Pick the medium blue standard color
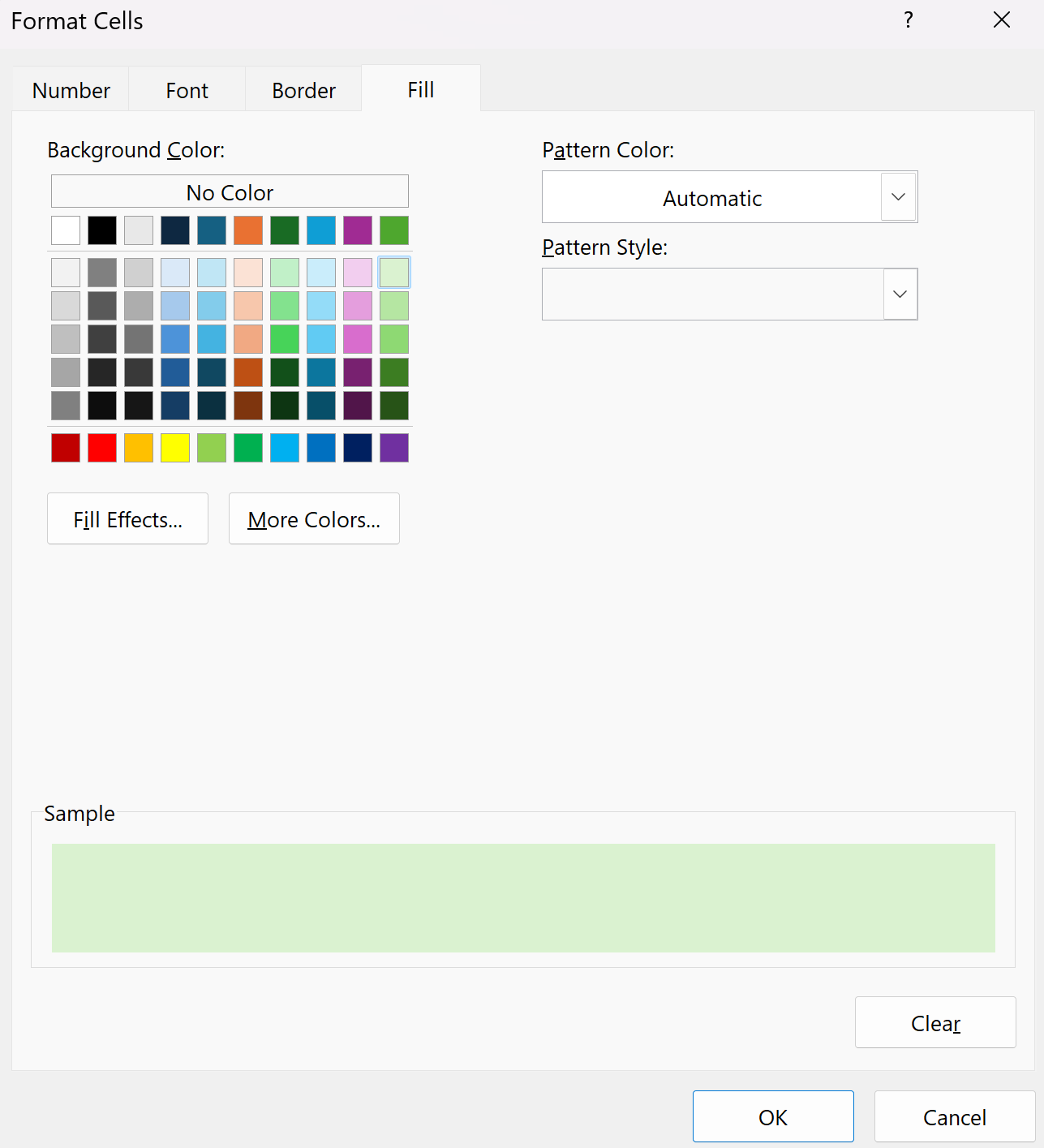 pyautogui.click(x=321, y=448)
